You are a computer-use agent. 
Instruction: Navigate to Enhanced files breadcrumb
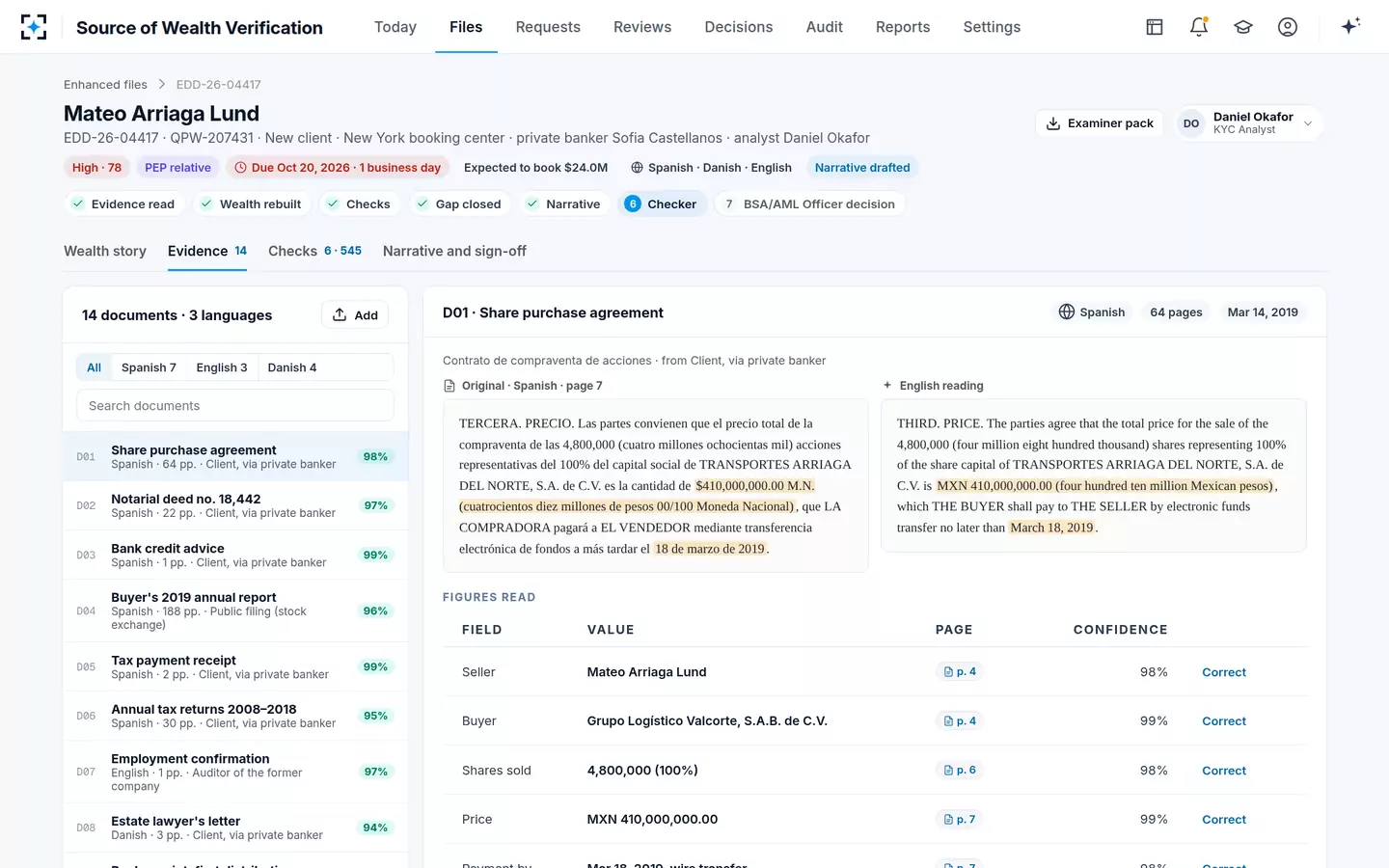tap(105, 85)
